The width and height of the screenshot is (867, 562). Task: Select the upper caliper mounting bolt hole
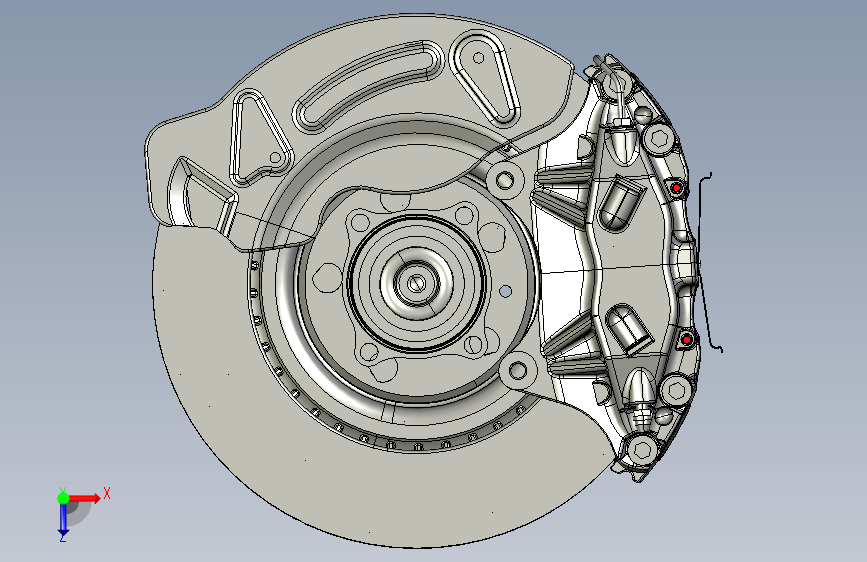point(504,180)
